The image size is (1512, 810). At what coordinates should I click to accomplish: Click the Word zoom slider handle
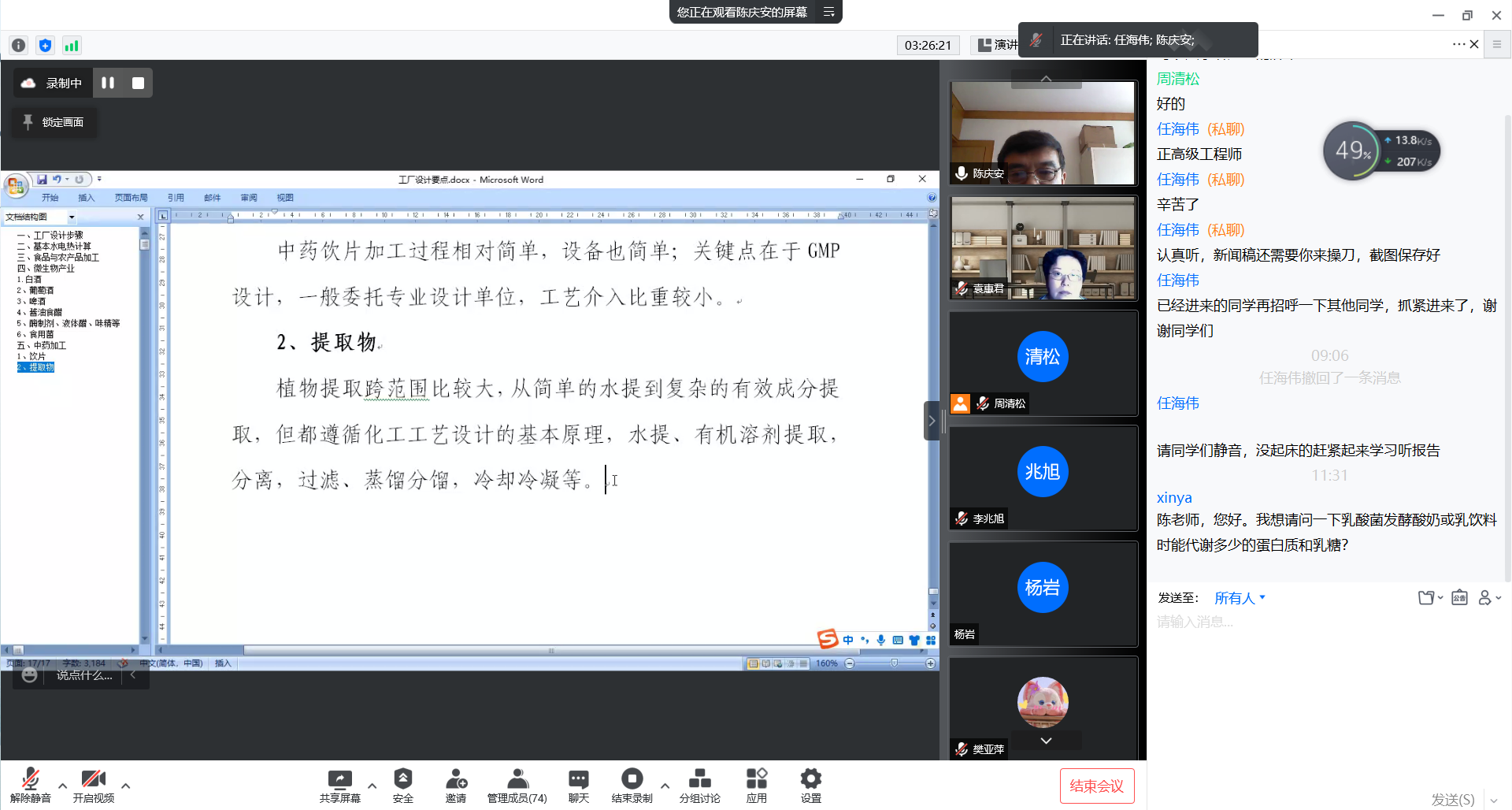coord(894,663)
